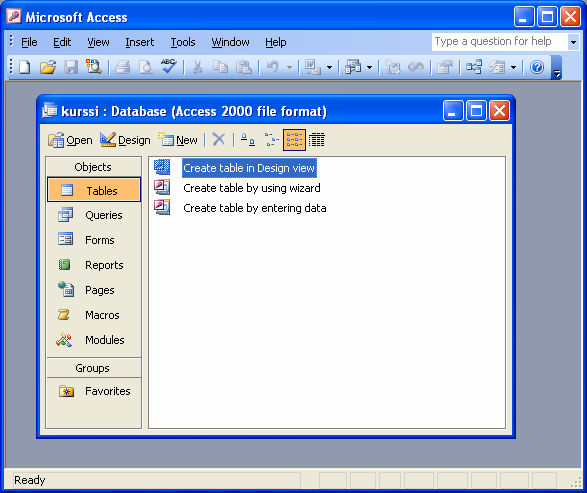Click the Undo arrow icon

point(273,67)
